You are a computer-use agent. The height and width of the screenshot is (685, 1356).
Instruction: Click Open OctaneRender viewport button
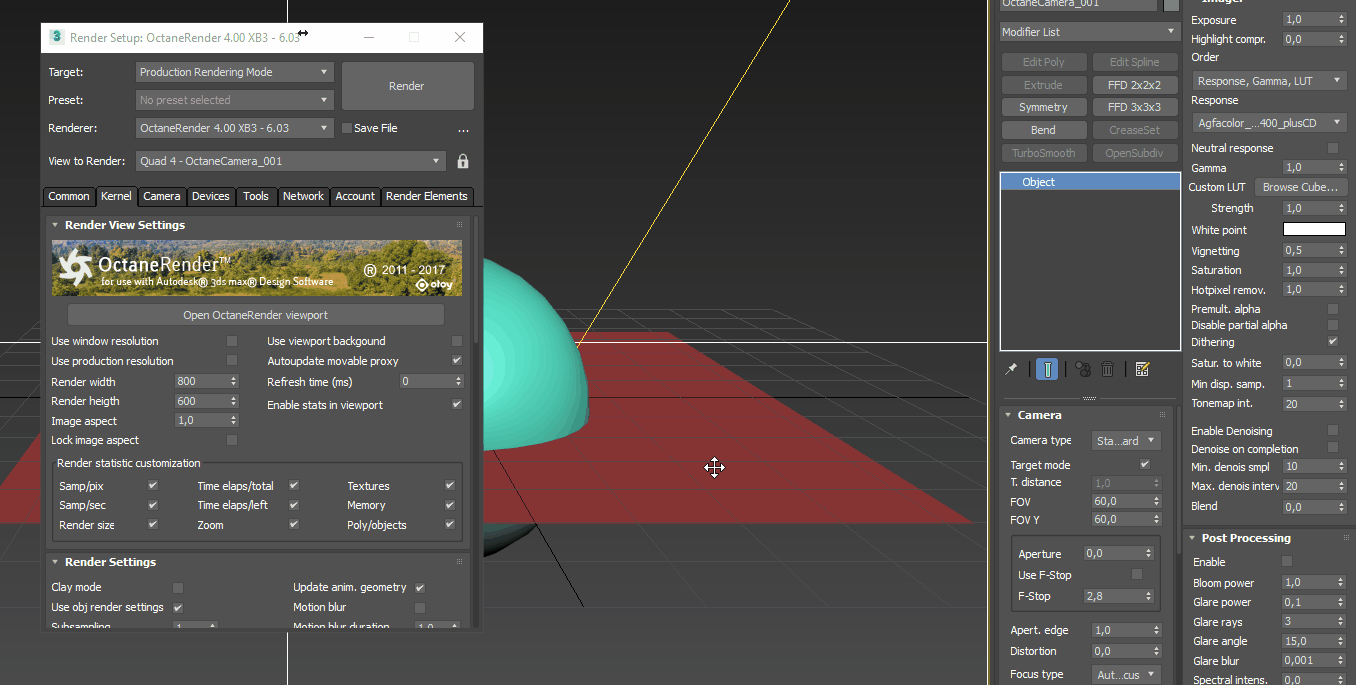255,315
